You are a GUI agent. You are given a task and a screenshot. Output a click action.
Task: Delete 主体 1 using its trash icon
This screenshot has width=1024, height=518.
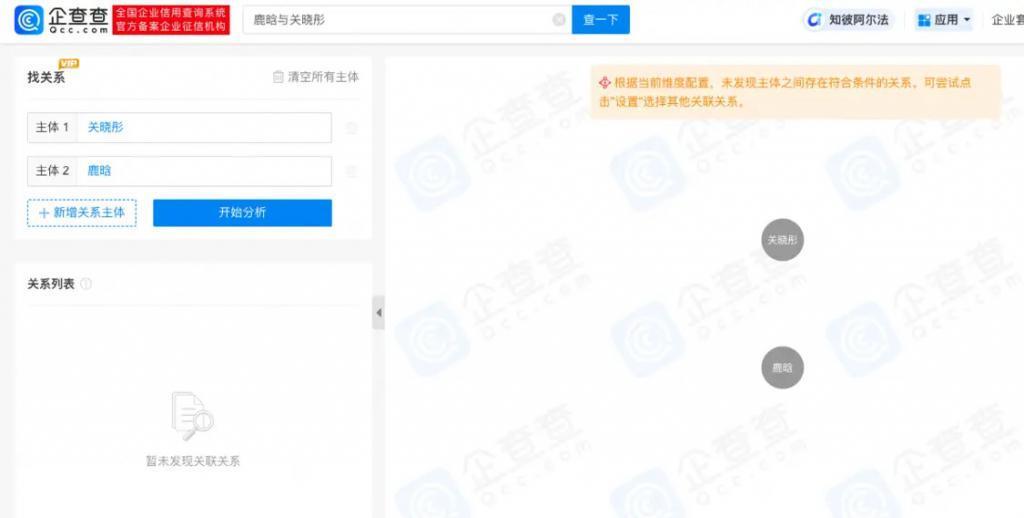[351, 128]
